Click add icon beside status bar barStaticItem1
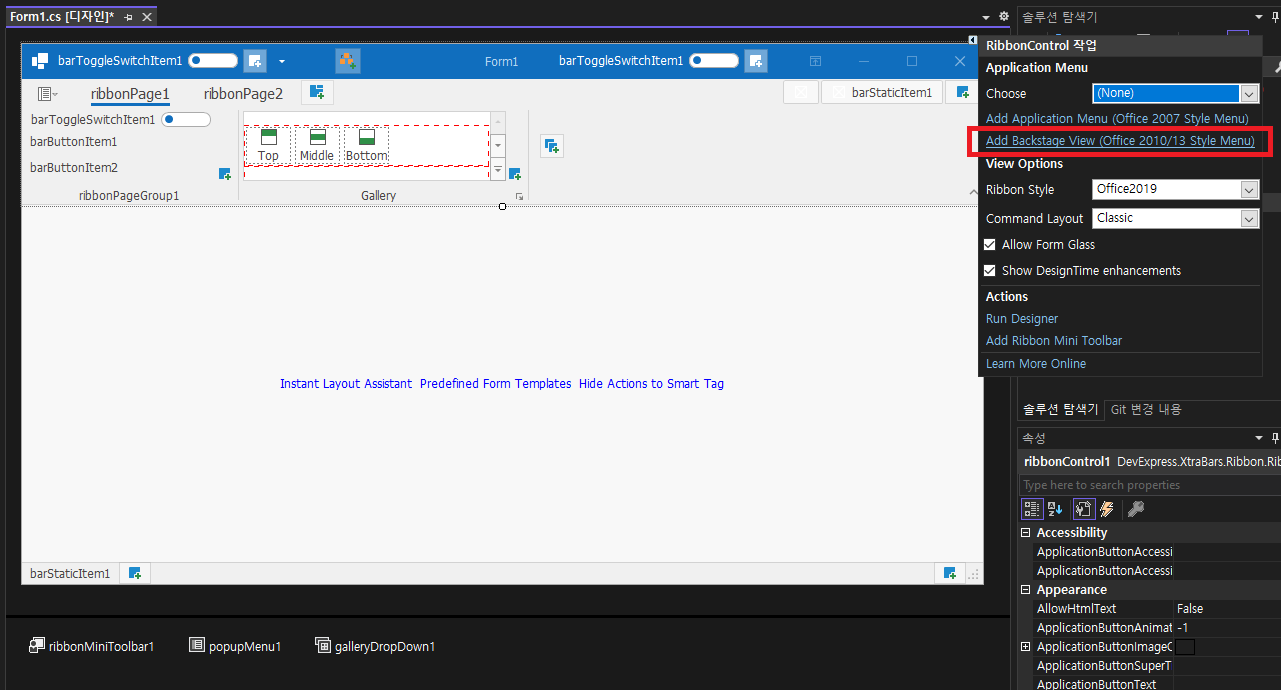Viewport: 1281px width, 690px height. [x=134, y=573]
